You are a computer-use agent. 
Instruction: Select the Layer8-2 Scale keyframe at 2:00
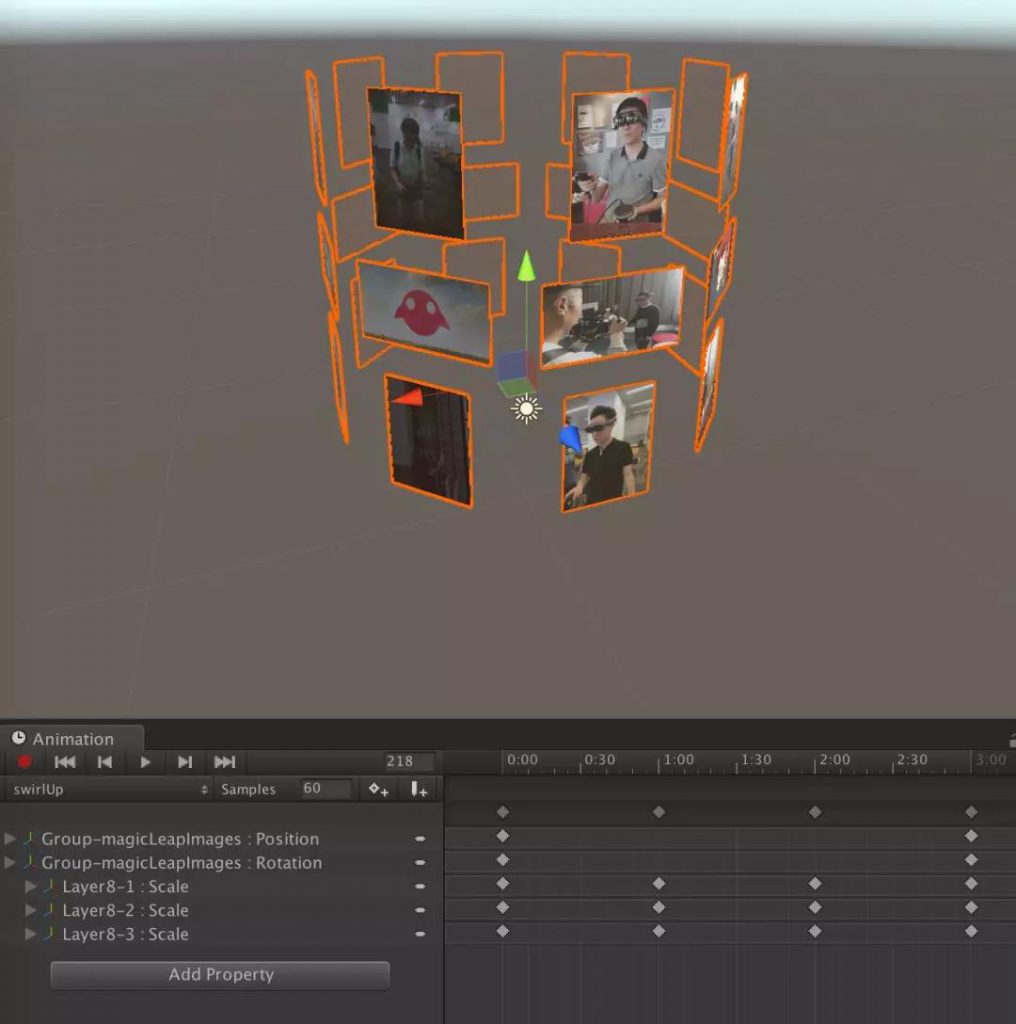(x=815, y=907)
